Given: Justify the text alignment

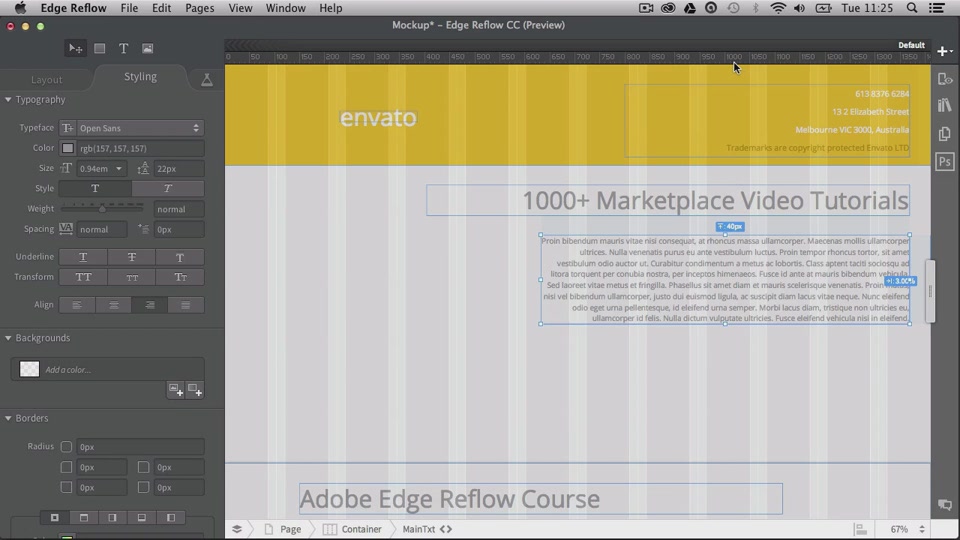Looking at the screenshot, I should (186, 305).
